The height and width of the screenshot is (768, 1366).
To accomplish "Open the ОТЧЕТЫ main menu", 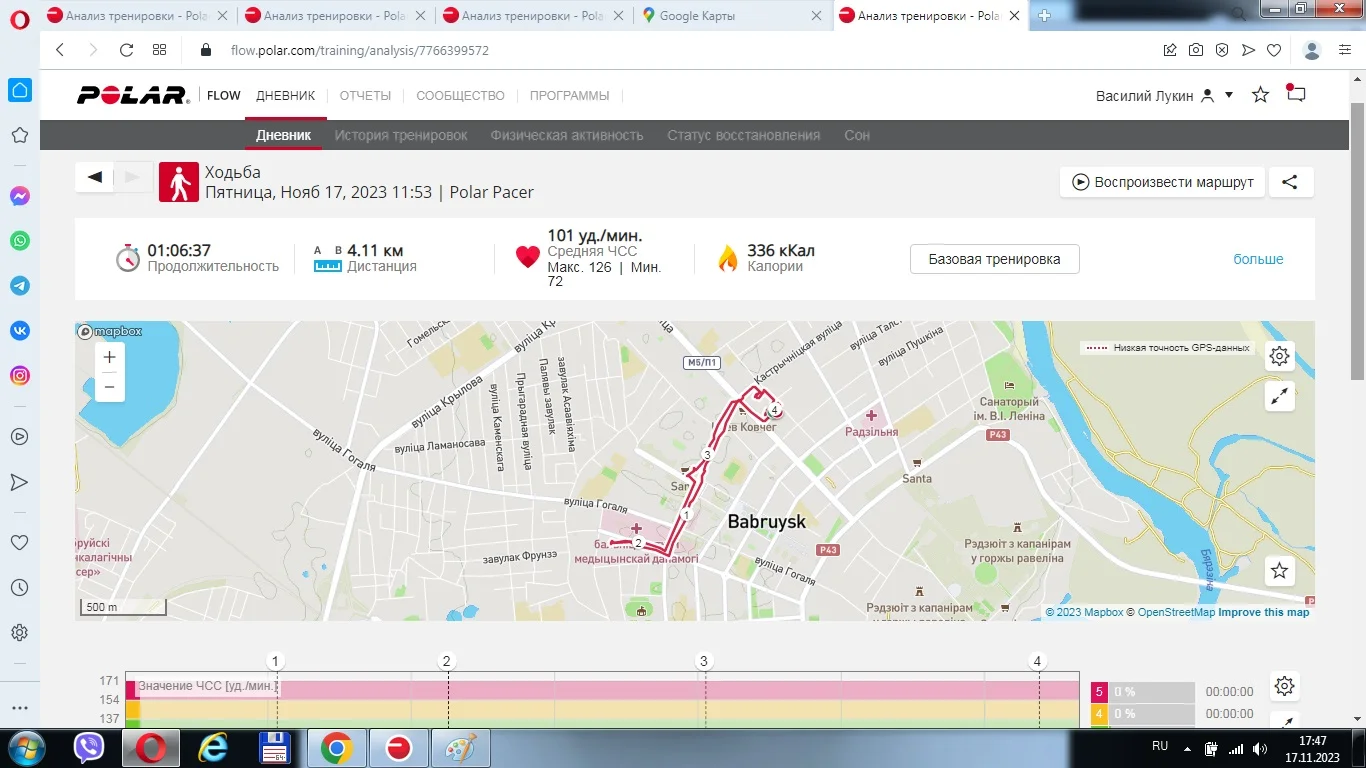I will (365, 96).
